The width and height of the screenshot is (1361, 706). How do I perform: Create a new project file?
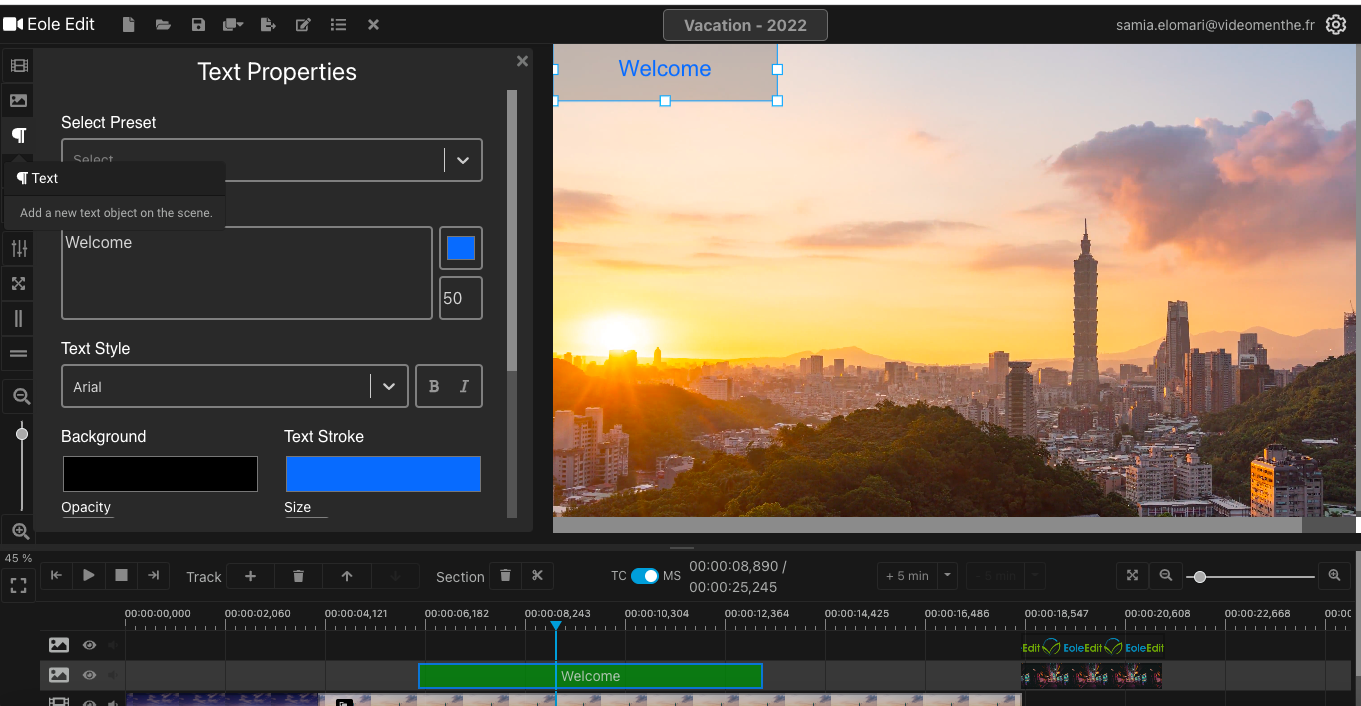[128, 25]
